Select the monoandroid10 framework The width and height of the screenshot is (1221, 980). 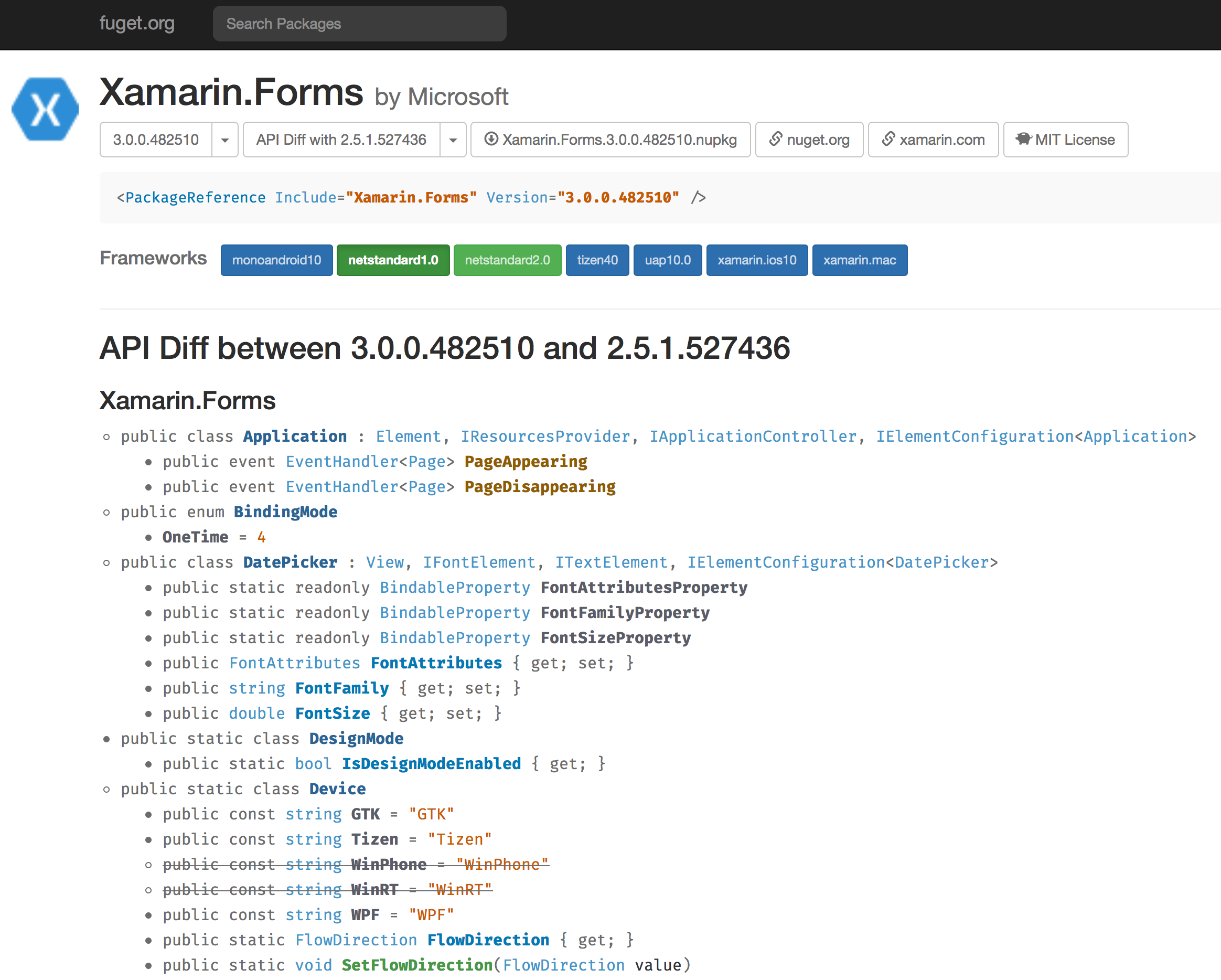click(x=277, y=260)
